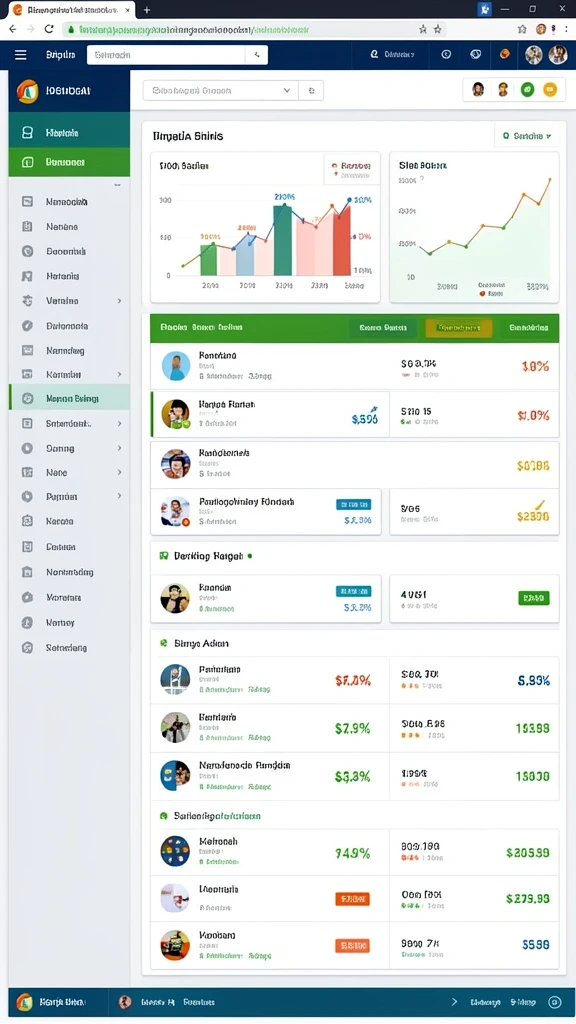Viewport: 576px width, 1024px height.
Task: Open the dropdown selector above the dashboard panel
Action: [x=221, y=91]
